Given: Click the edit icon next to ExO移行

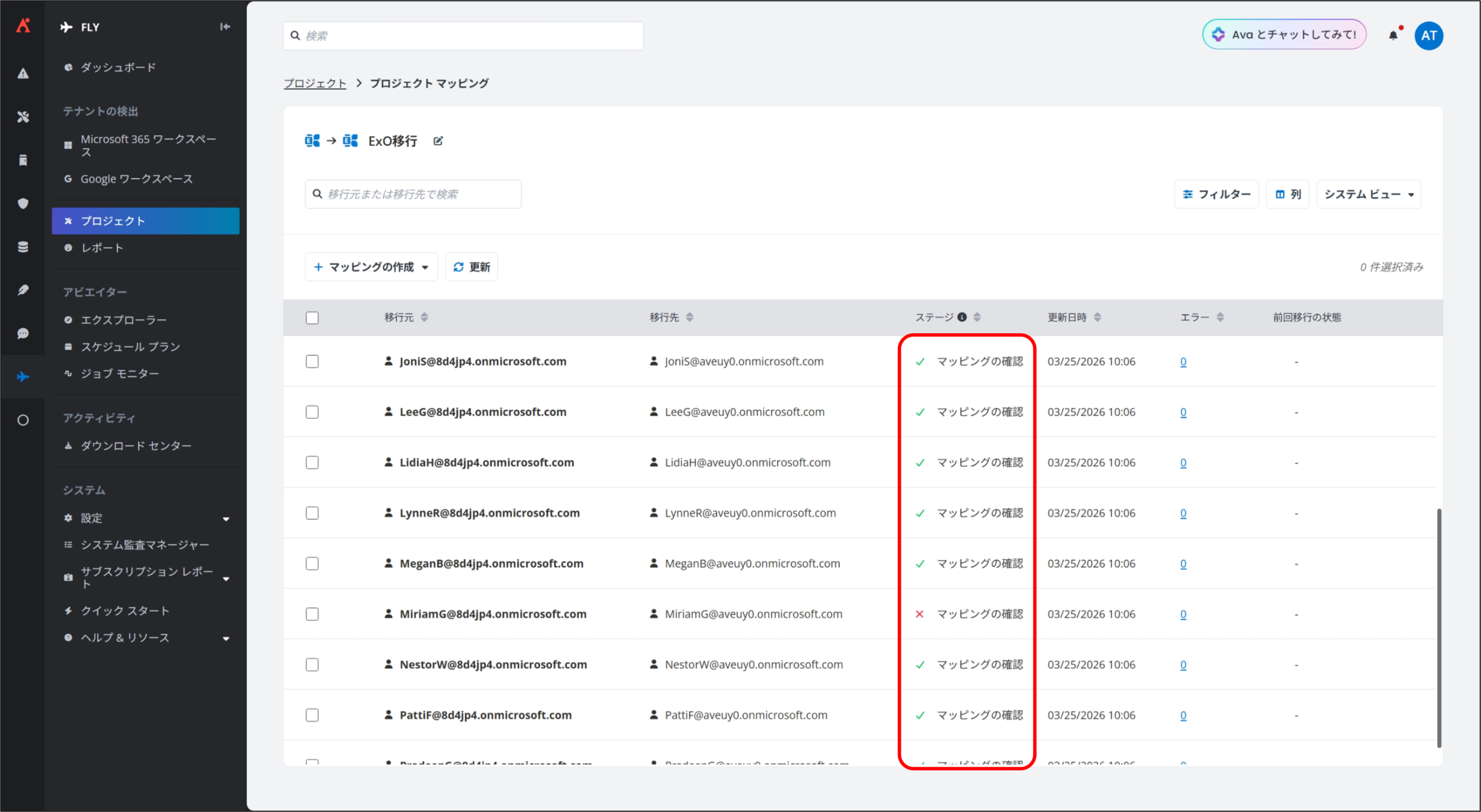Looking at the screenshot, I should point(438,141).
